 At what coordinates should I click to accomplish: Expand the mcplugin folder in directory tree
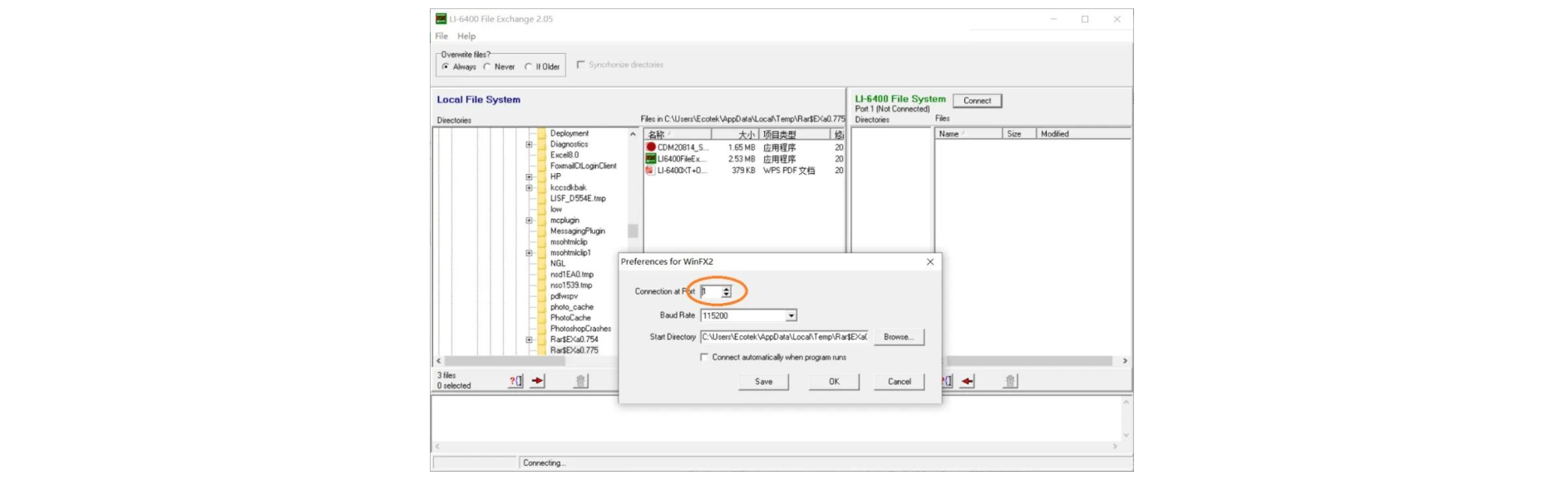(529, 221)
